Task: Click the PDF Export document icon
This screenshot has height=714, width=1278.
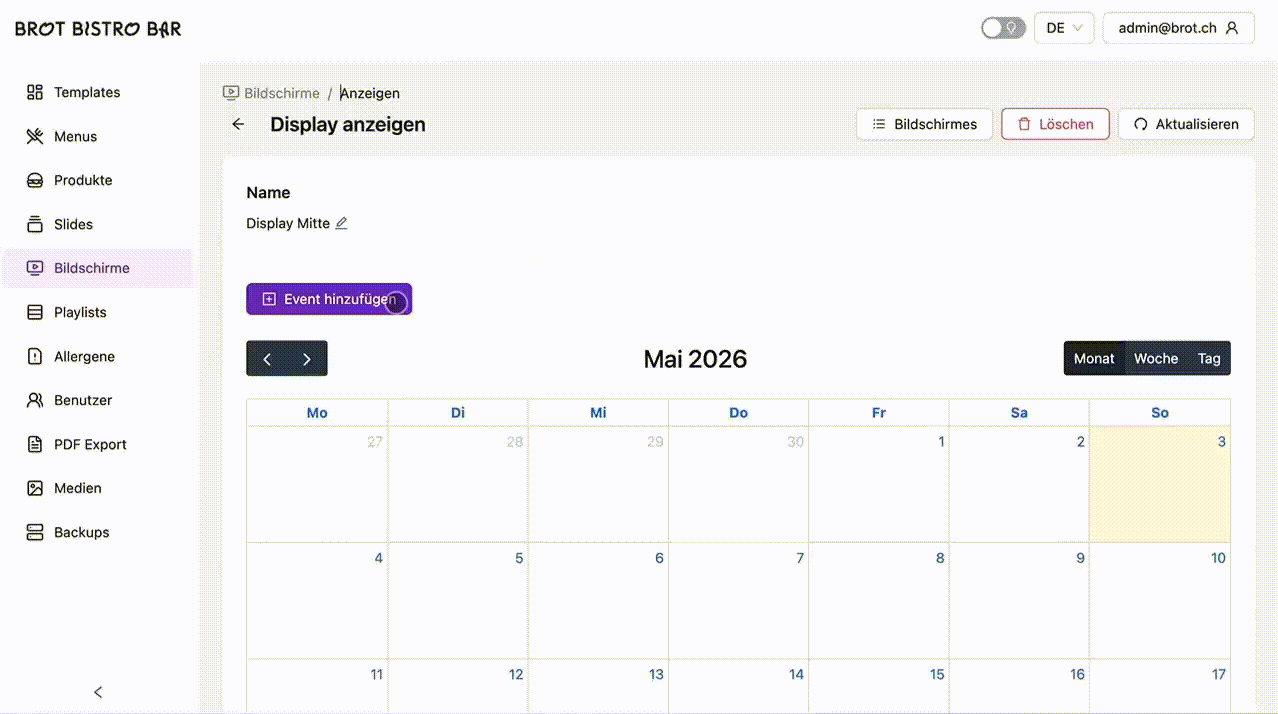Action: (35, 444)
